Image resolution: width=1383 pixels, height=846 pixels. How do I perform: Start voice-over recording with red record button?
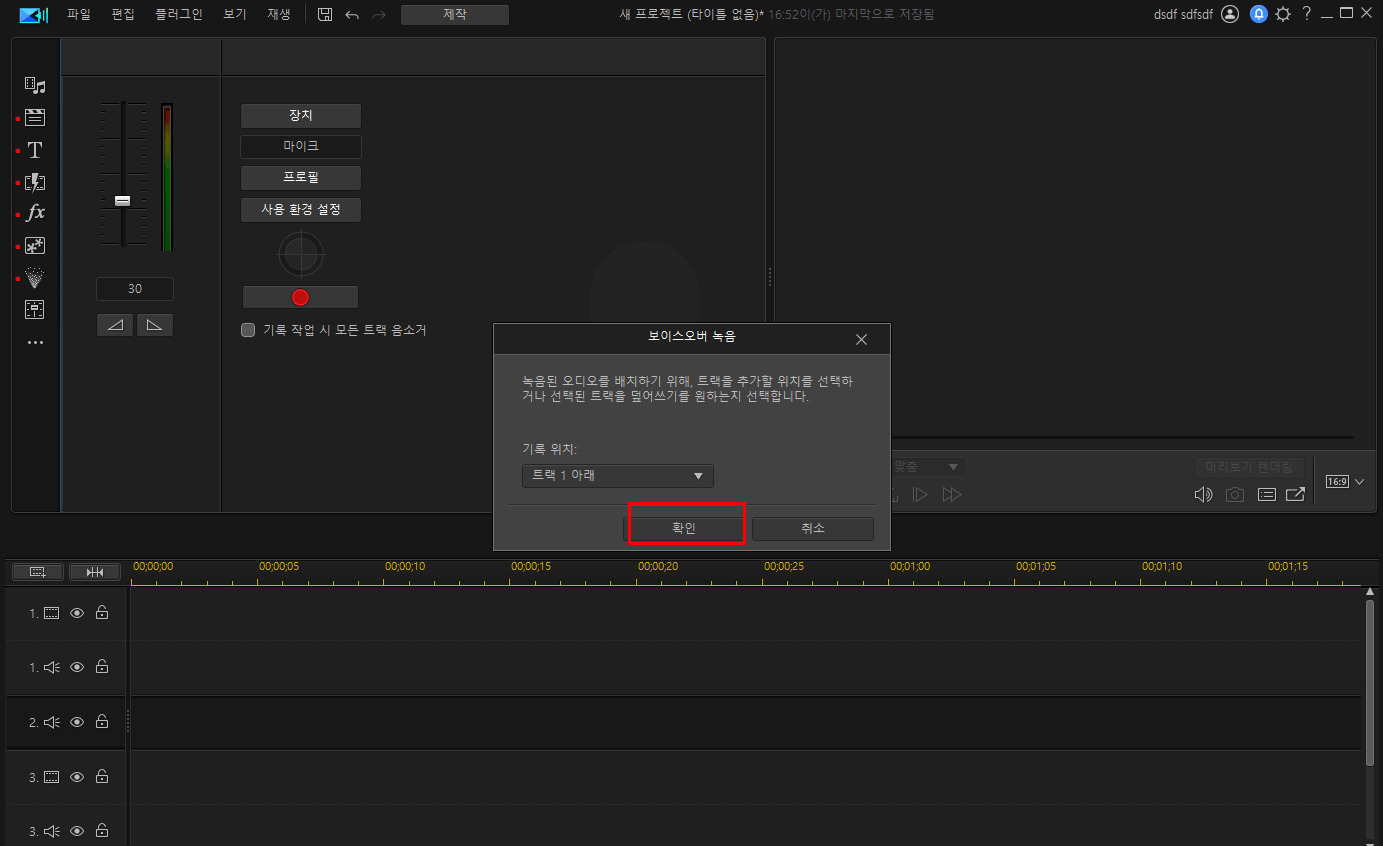coord(300,297)
